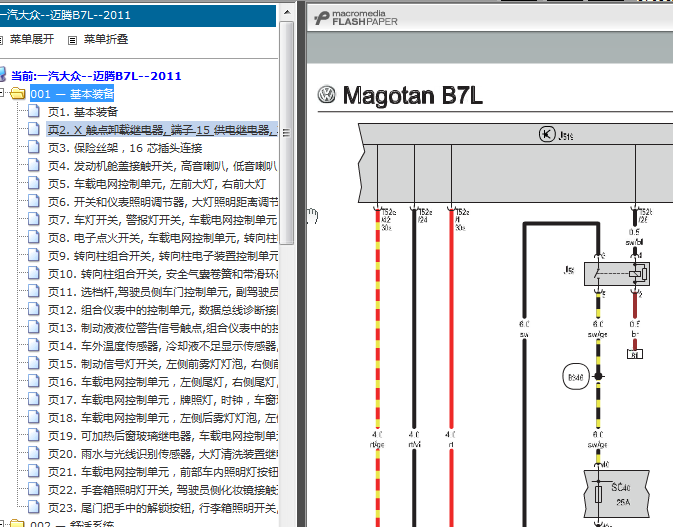This screenshot has height=527, width=673.
Task: Click the 菜单折叠 collapse-menu link
Action: click(x=106, y=39)
